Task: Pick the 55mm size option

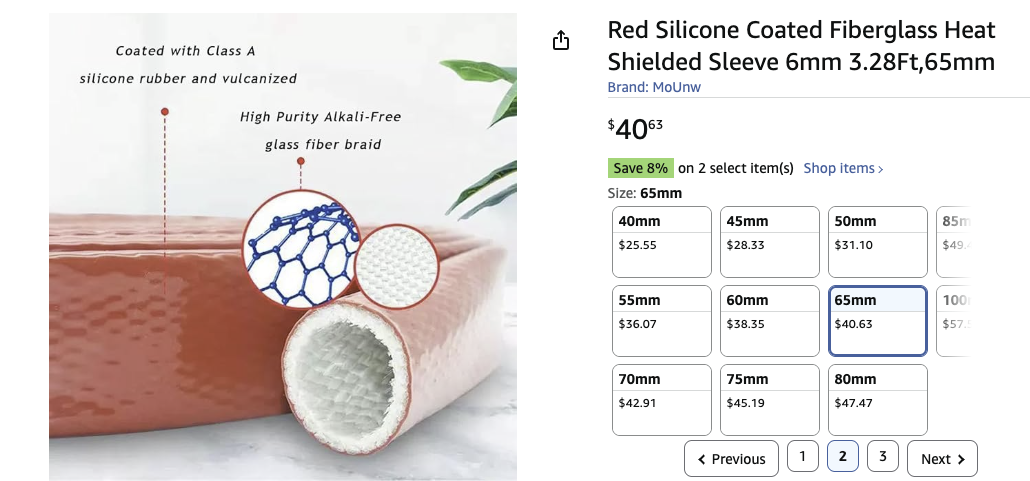Action: [x=661, y=321]
